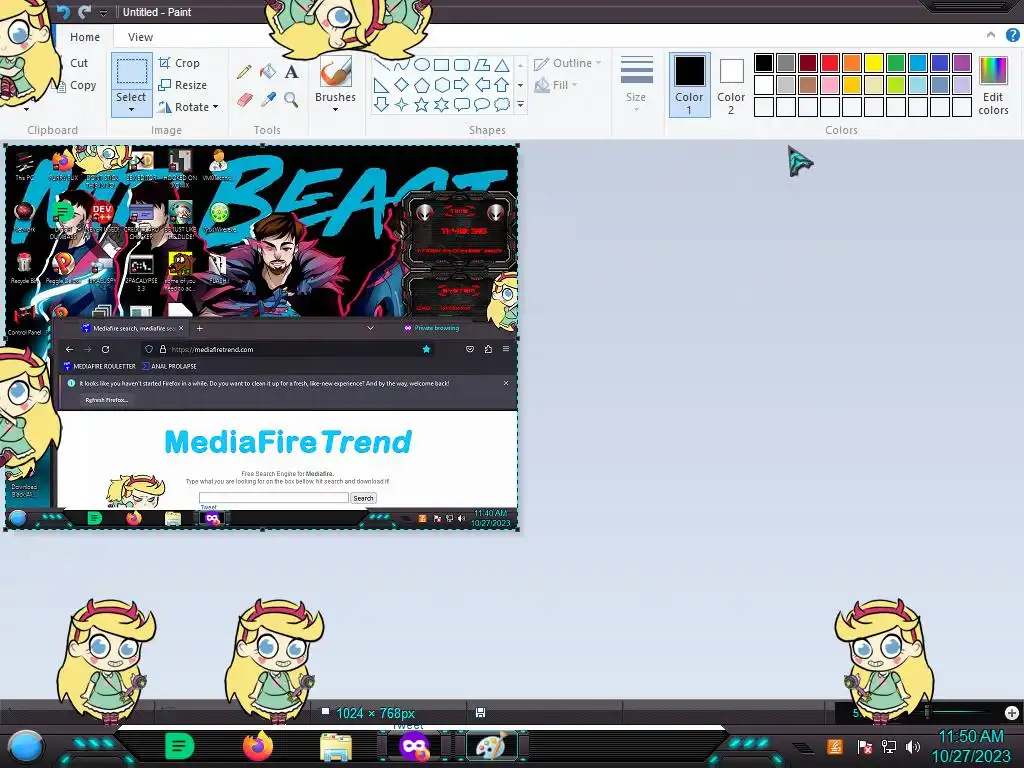Collapse the ribbon with the chevron
This screenshot has width=1024, height=768.
coord(991,35)
